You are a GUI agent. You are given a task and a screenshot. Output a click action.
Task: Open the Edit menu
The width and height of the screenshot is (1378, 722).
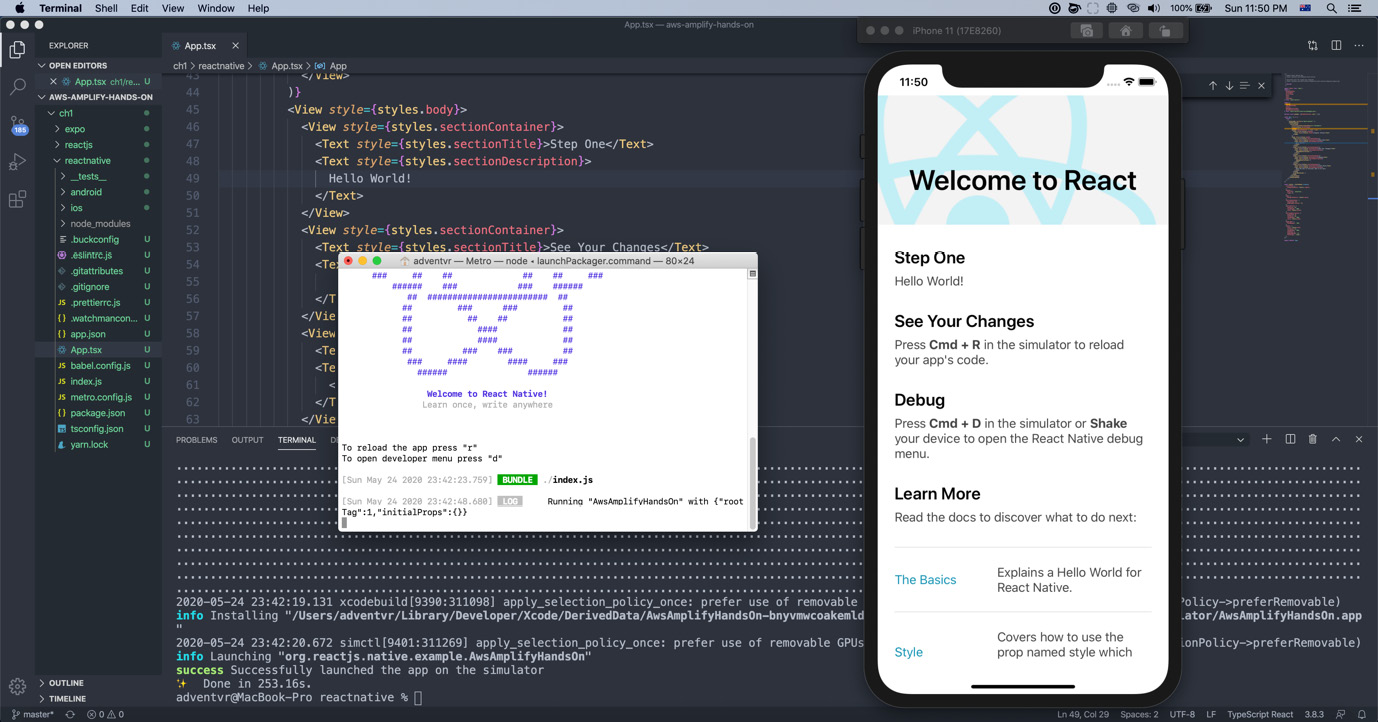(x=139, y=8)
